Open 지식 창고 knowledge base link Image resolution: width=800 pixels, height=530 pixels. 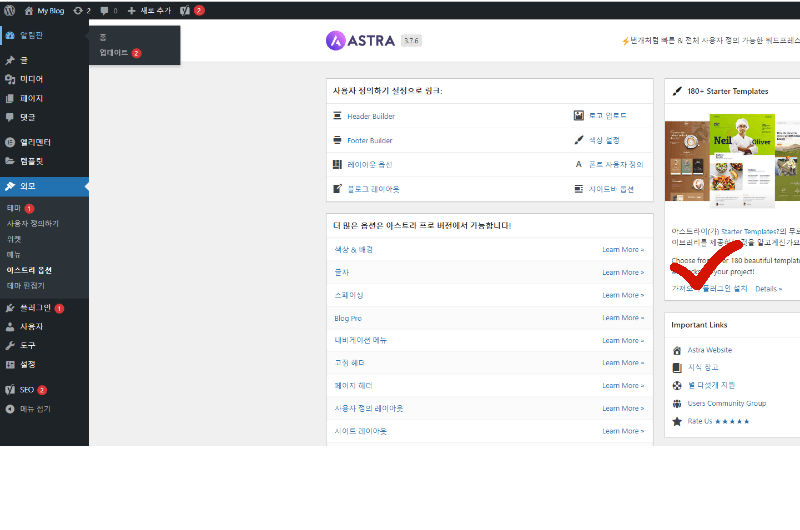pyautogui.click(x=703, y=367)
